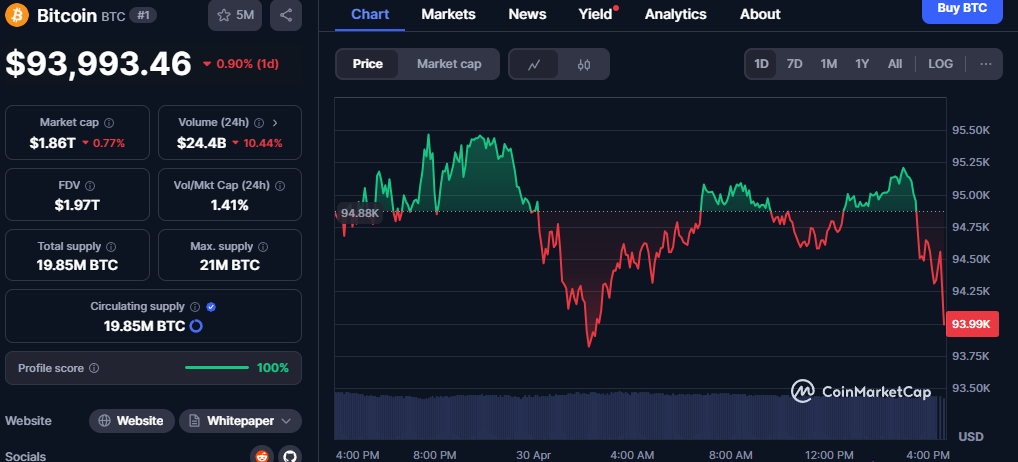
Task: Click the 30 Apr date axis label
Action: click(533, 455)
